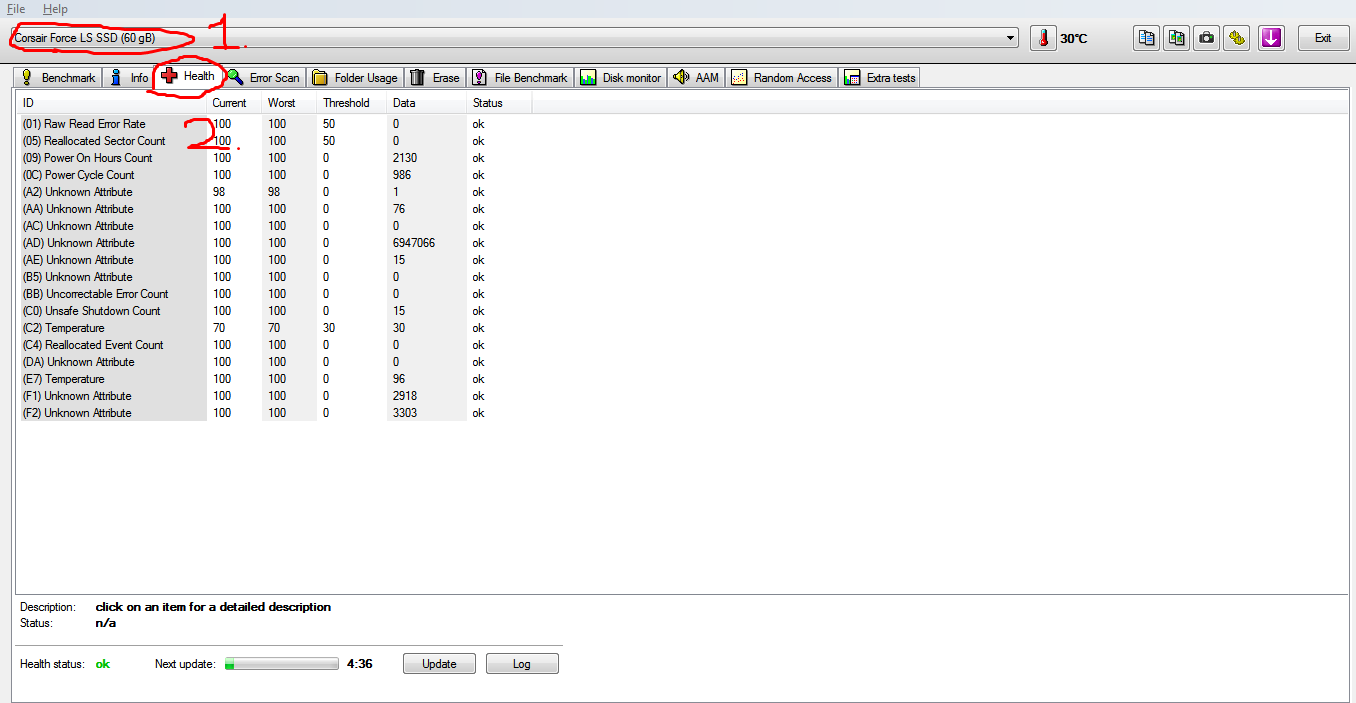Click the n/a Status value
This screenshot has height=703, width=1356.
105,623
